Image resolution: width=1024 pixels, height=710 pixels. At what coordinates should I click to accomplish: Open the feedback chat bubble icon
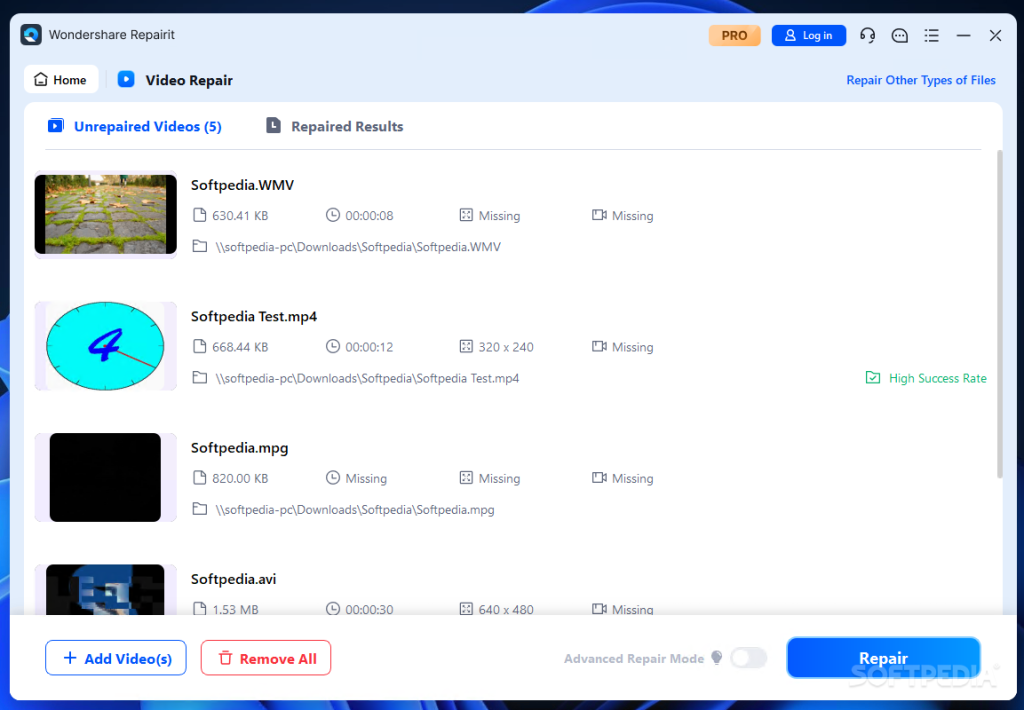coord(899,35)
